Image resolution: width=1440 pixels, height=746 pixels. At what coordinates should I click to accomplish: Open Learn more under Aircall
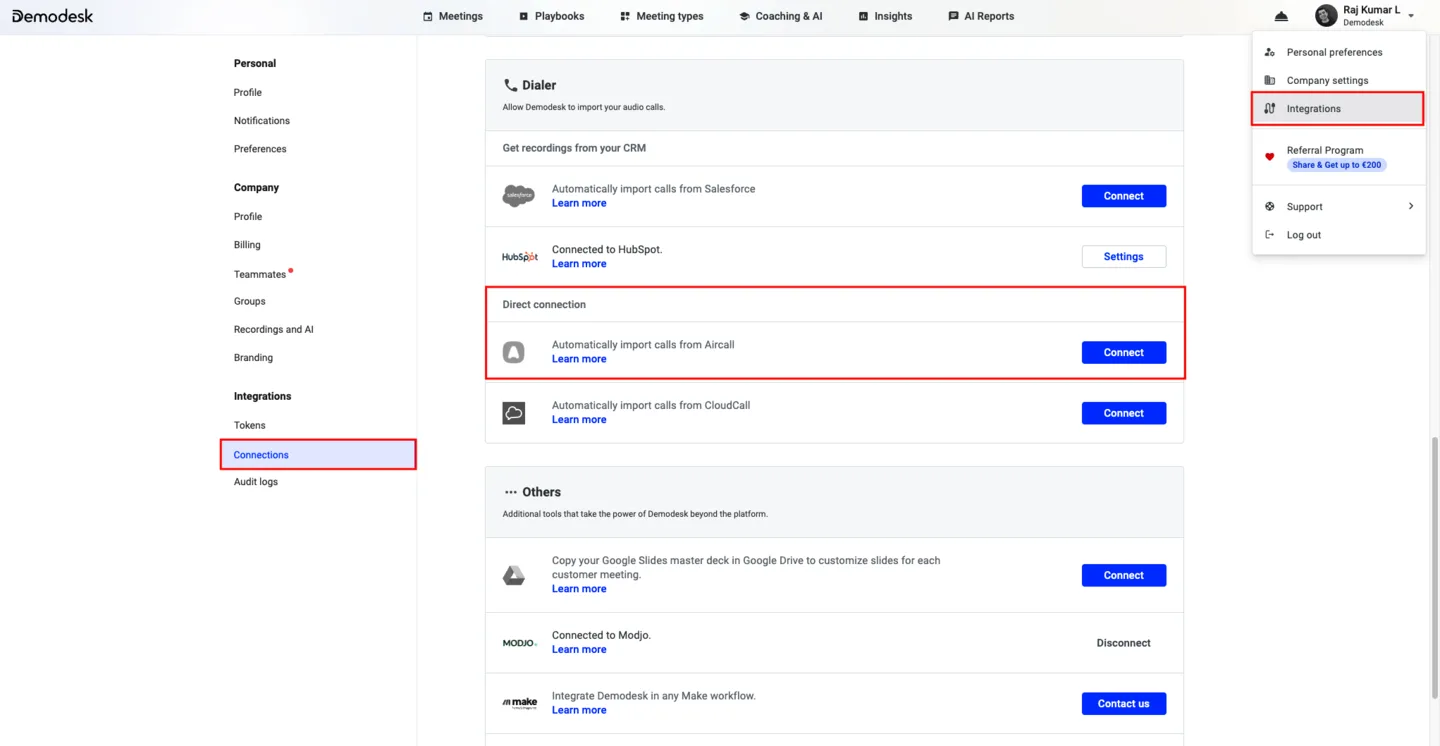pos(579,359)
